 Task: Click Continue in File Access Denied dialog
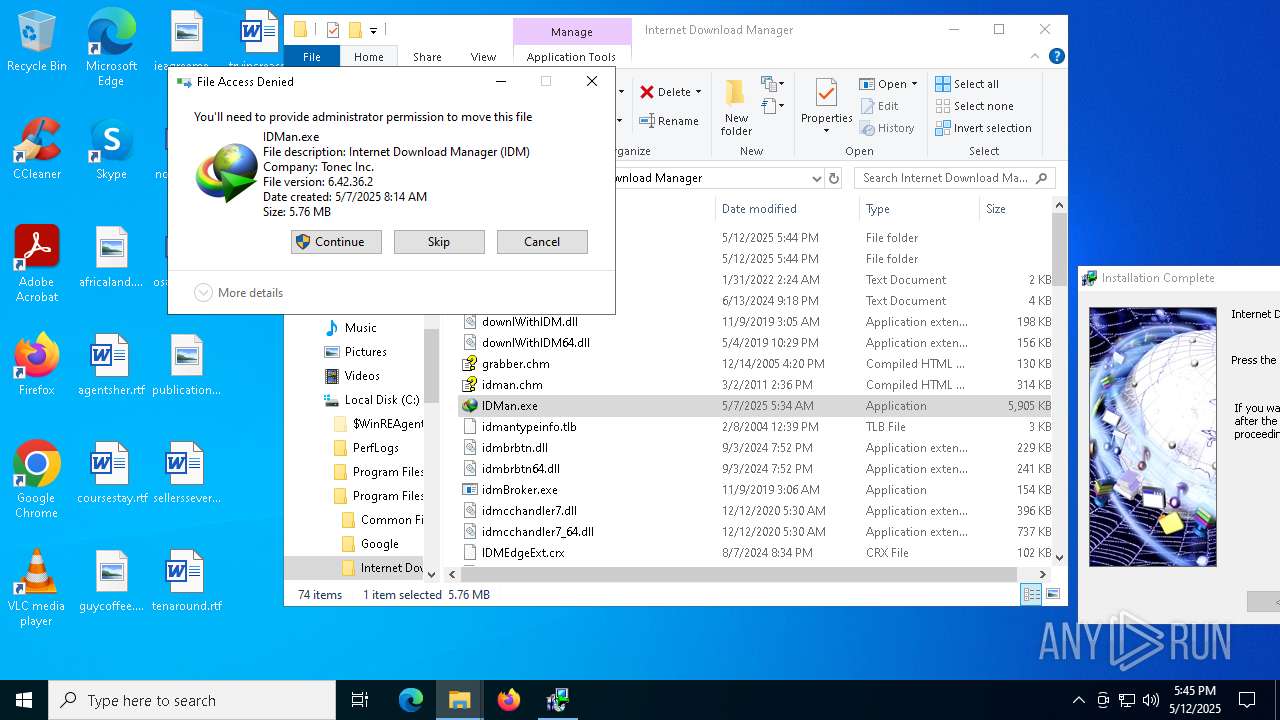336,242
